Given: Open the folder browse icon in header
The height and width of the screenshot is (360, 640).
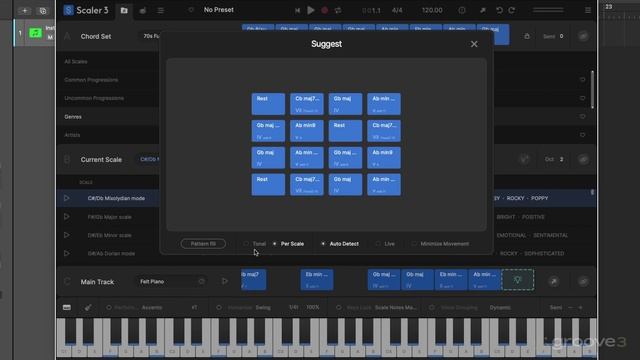Looking at the screenshot, I should [124, 10].
